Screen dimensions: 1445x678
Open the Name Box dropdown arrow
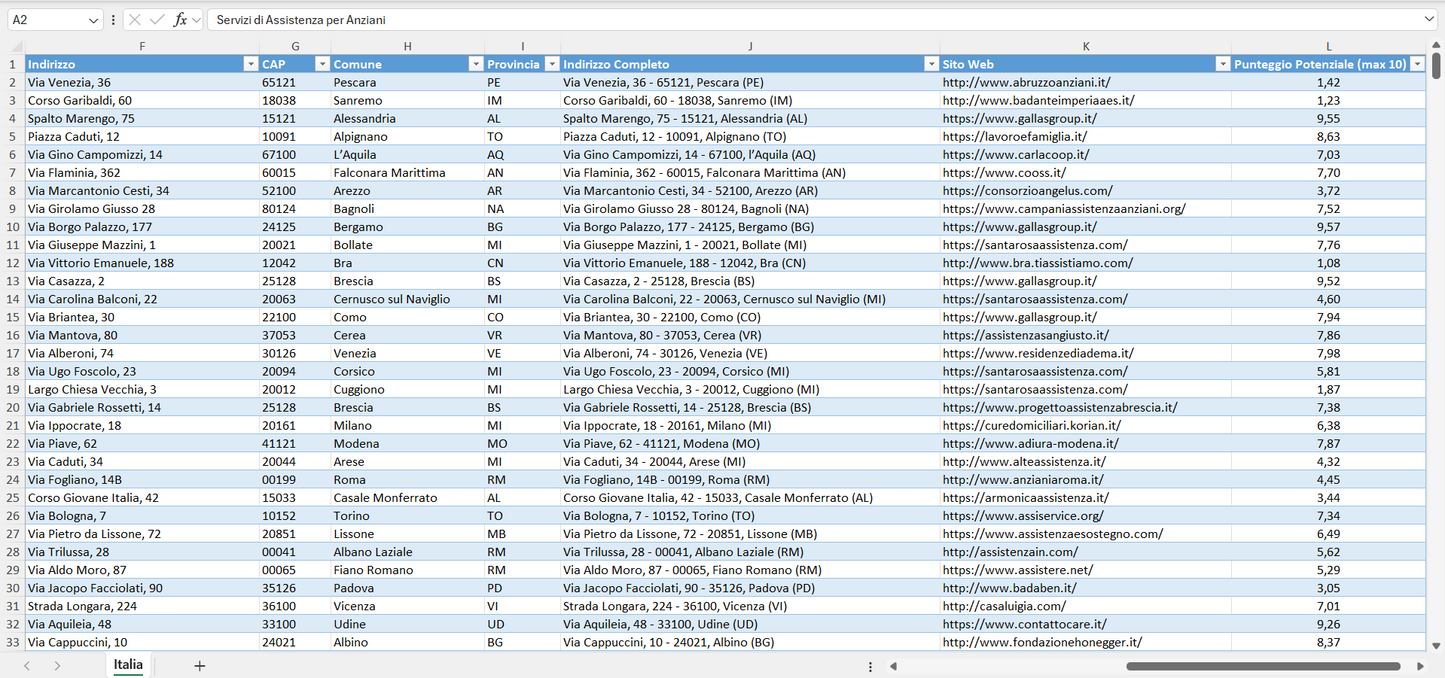click(x=94, y=20)
